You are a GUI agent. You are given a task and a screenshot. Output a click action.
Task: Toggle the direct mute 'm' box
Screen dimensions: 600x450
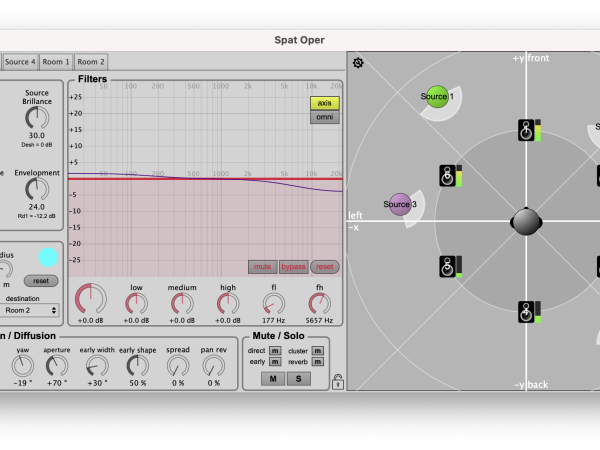coord(274,351)
